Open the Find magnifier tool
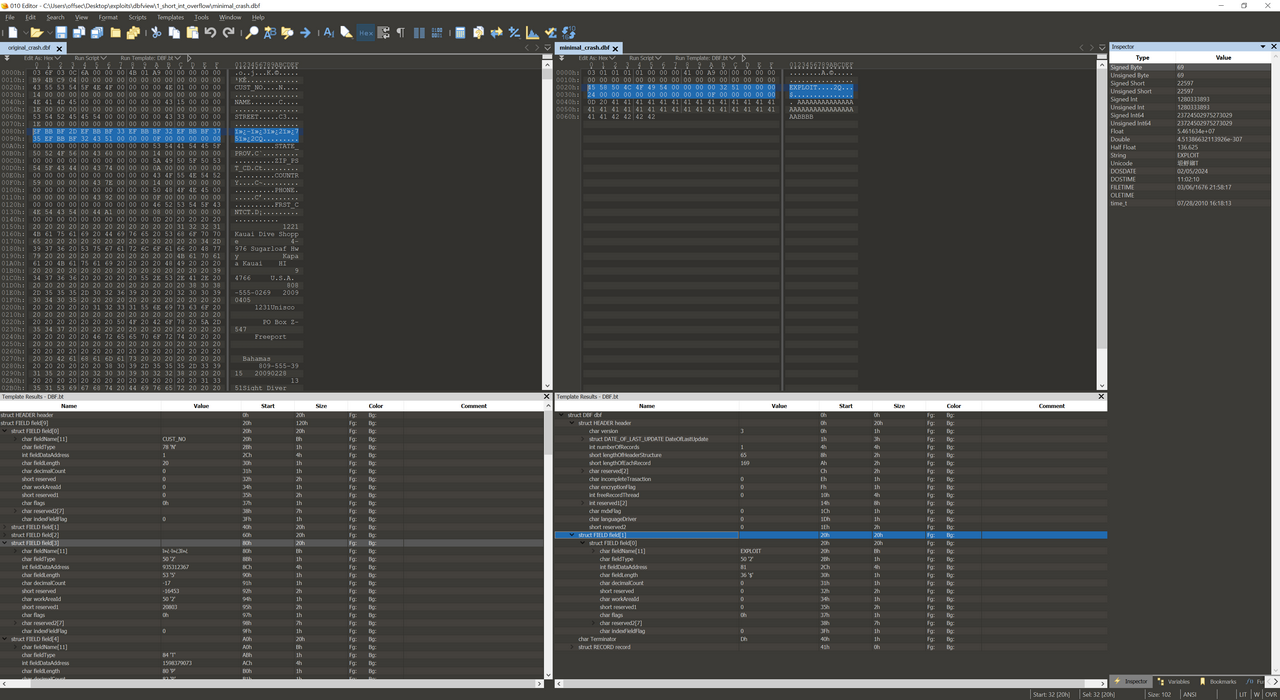Image resolution: width=1280 pixels, height=700 pixels. (x=252, y=33)
